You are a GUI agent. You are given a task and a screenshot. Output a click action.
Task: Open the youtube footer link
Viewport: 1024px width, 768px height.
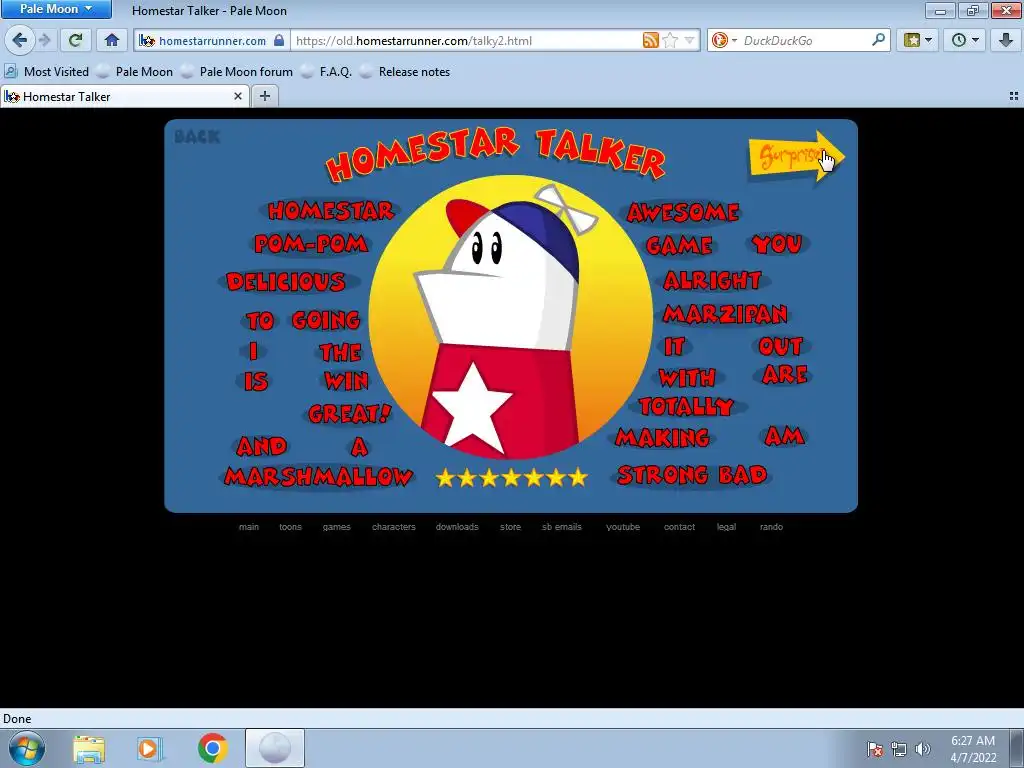(623, 527)
